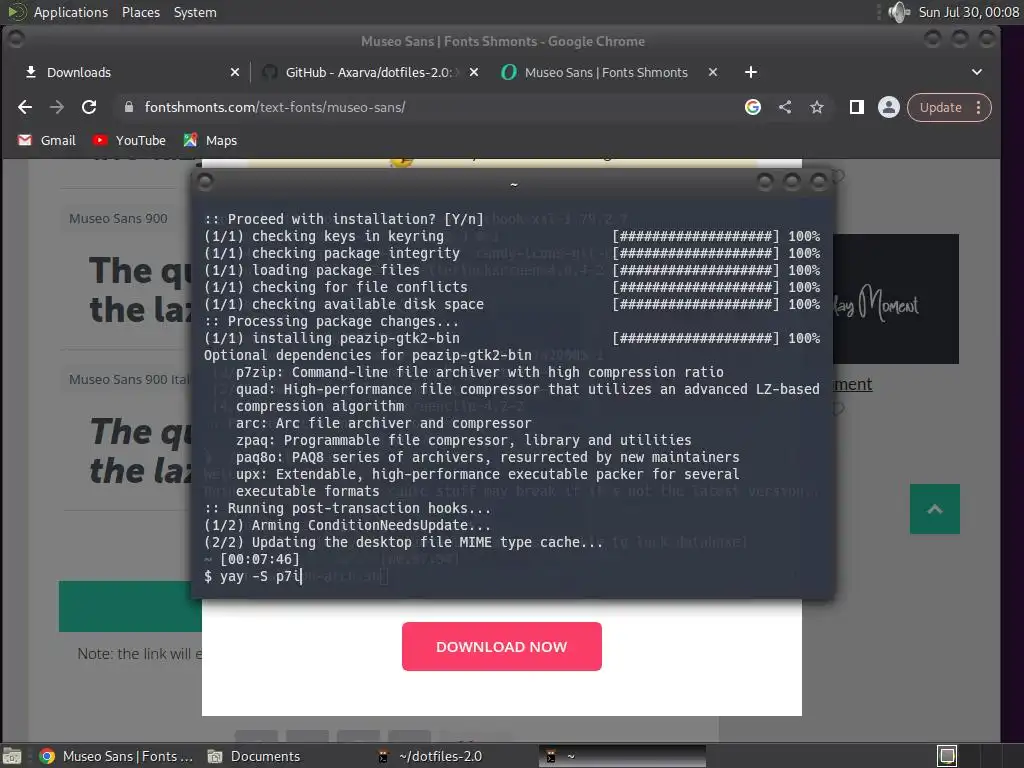Viewport: 1024px width, 768px height.
Task: Click the volume speaker icon in panel
Action: [899, 12]
